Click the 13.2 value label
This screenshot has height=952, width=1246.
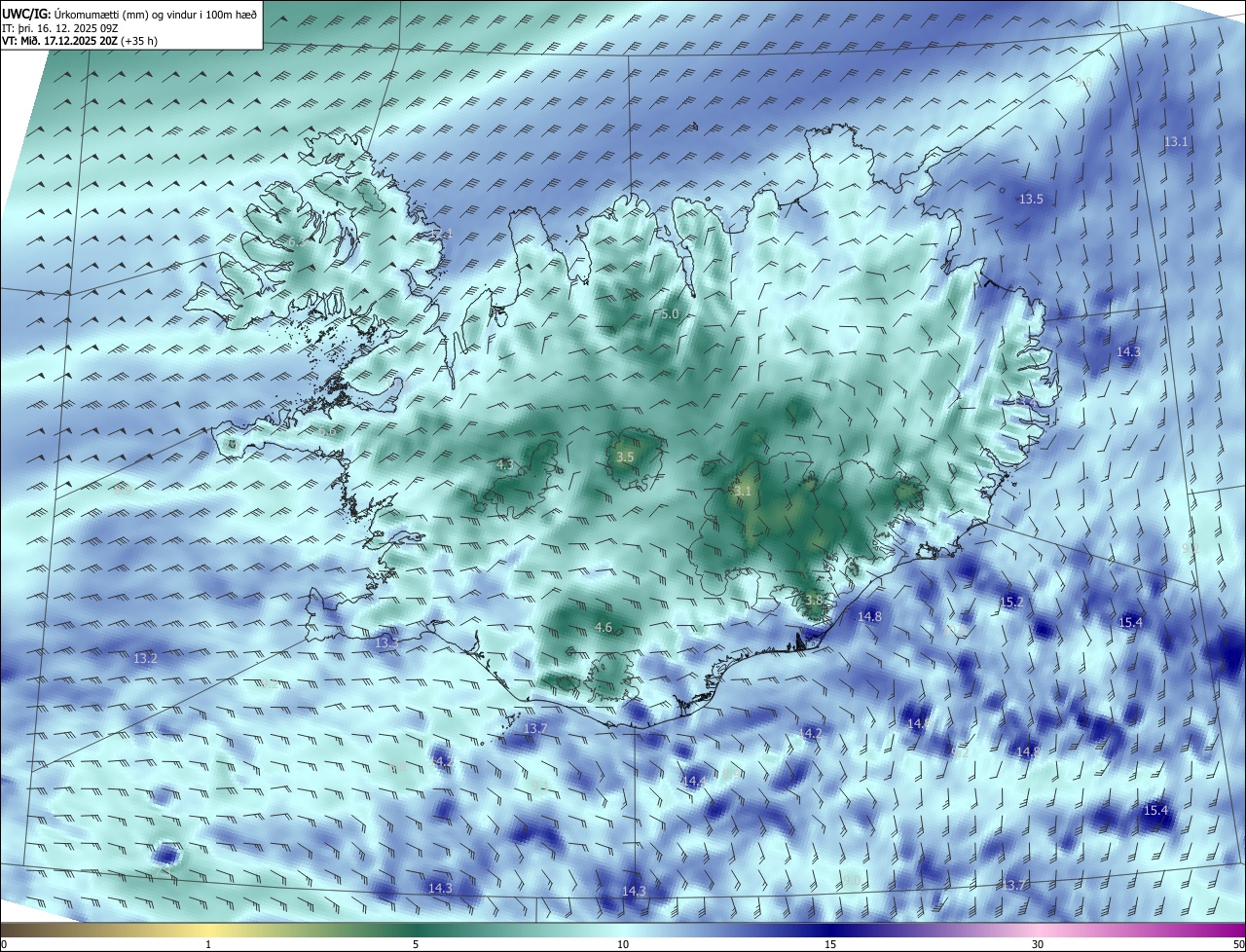click(x=145, y=659)
